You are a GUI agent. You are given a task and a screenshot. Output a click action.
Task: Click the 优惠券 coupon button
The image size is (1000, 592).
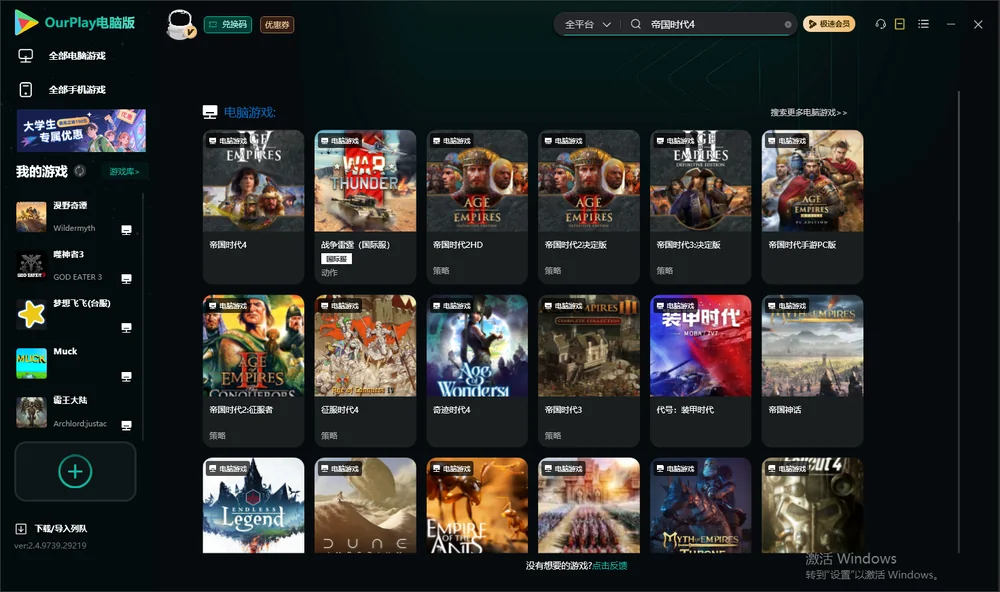(277, 25)
